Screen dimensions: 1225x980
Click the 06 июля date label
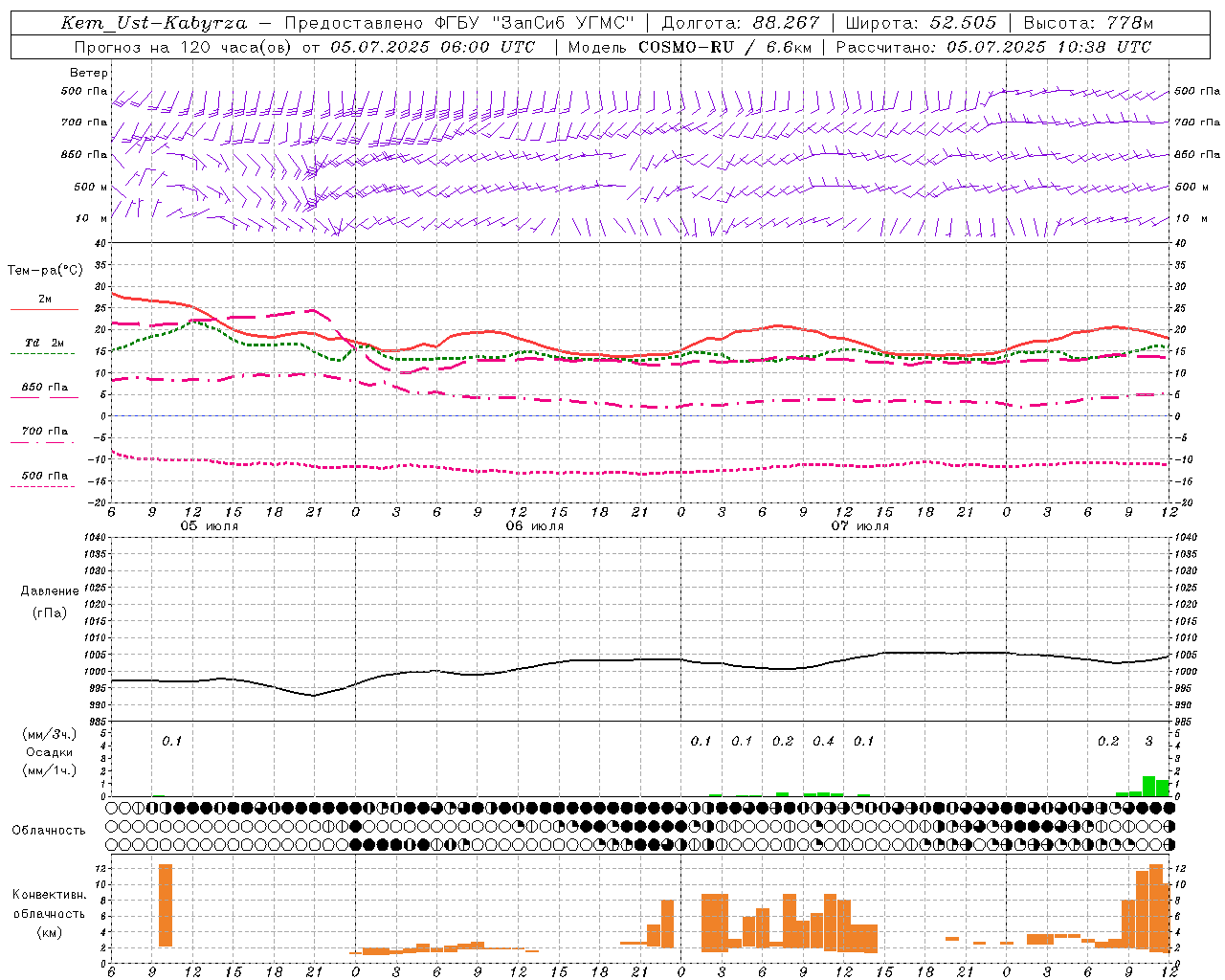click(535, 526)
